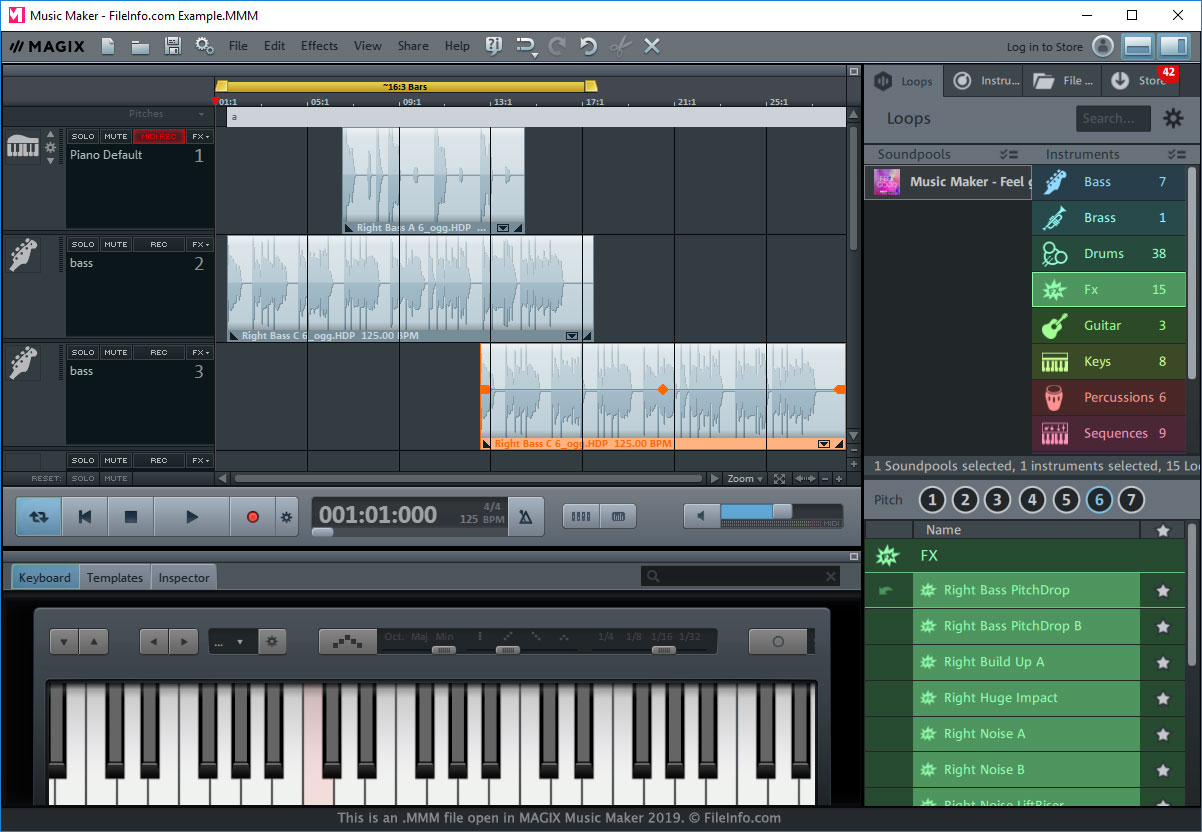The image size is (1202, 832).
Task: Open the loops settings gear icon
Action: point(1173,119)
